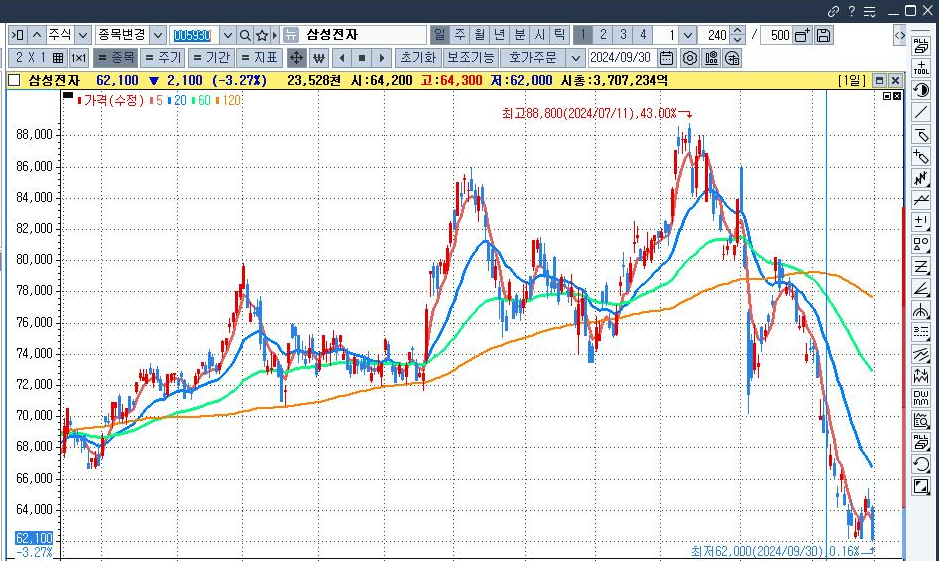The width and height of the screenshot is (939, 561).
Task: Toggle the = 주기 sync button
Action: 163,58
